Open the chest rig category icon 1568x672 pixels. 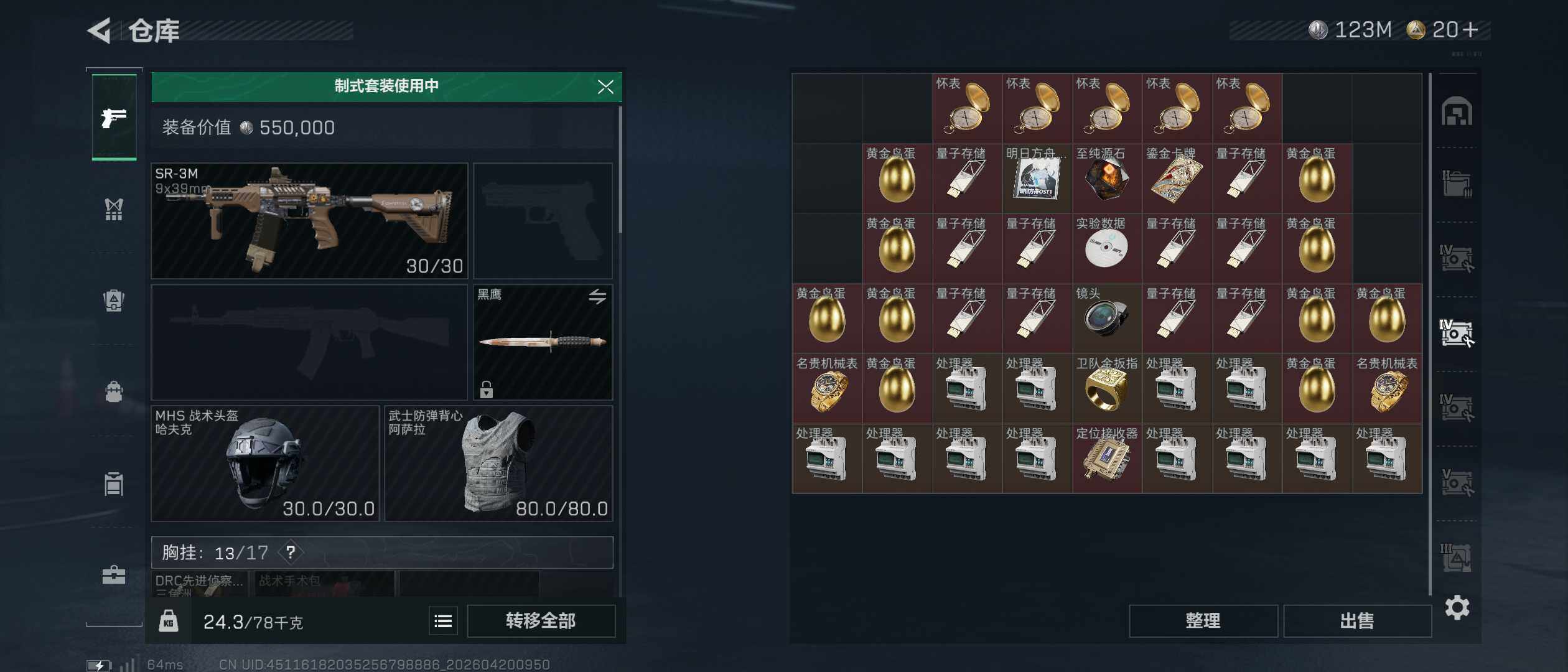[114, 210]
